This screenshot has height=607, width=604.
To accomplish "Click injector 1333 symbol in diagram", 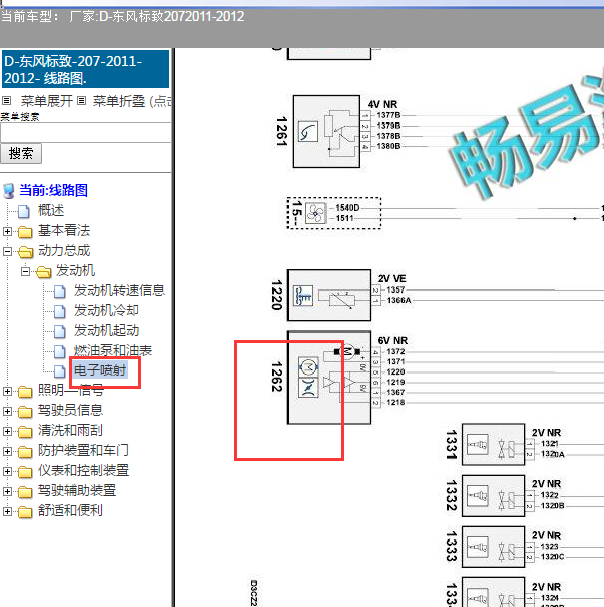I will click(478, 547).
